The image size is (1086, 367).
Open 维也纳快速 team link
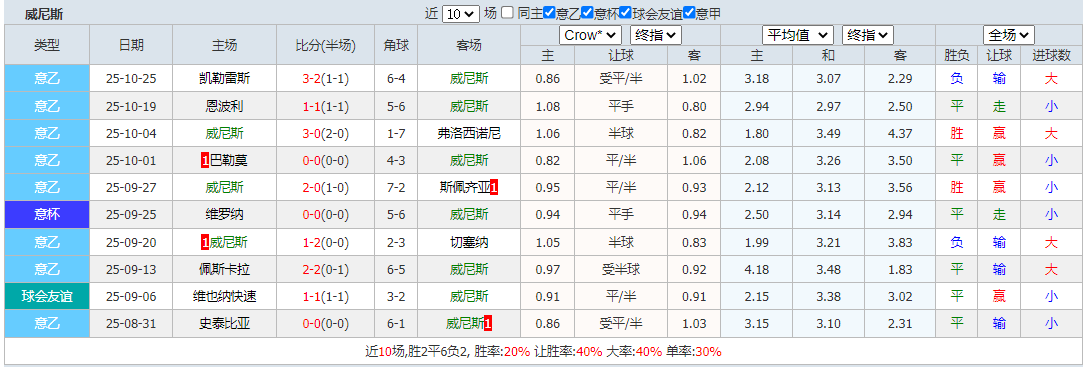[224, 296]
